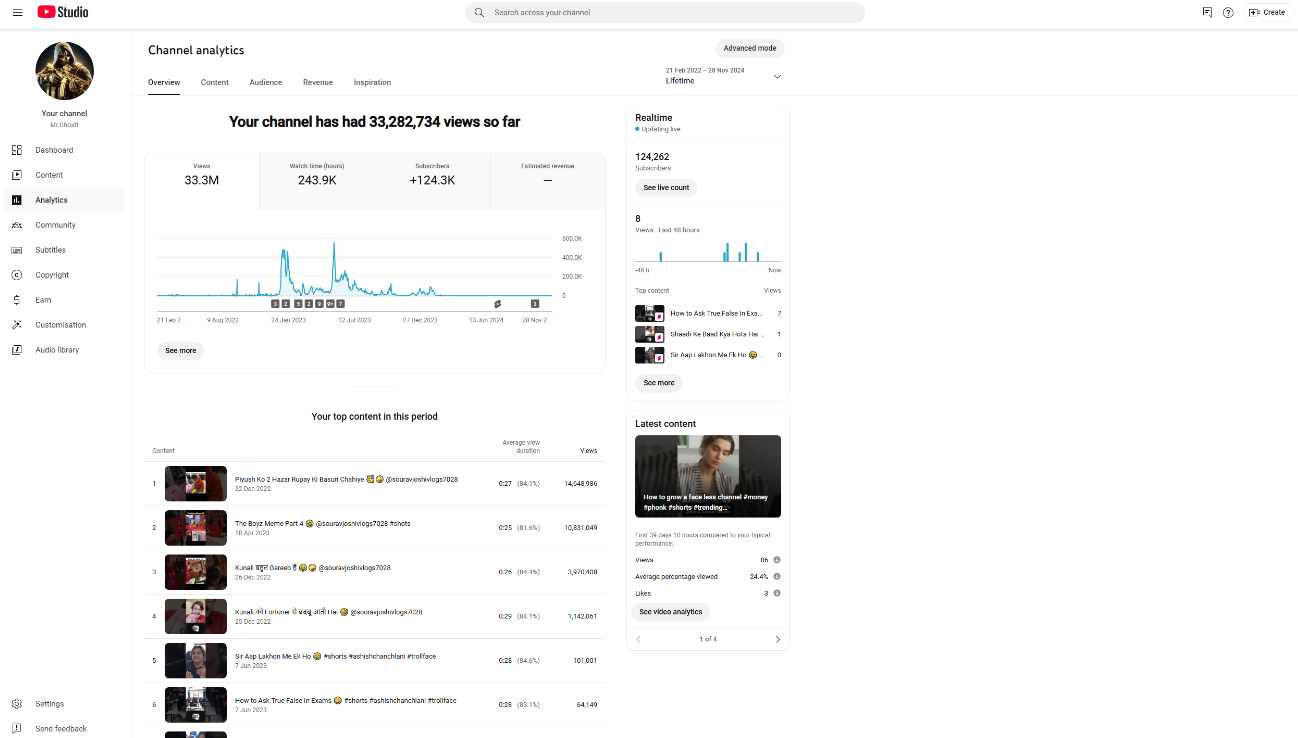
Task: Switch to the Audience tab
Action: 266,82
